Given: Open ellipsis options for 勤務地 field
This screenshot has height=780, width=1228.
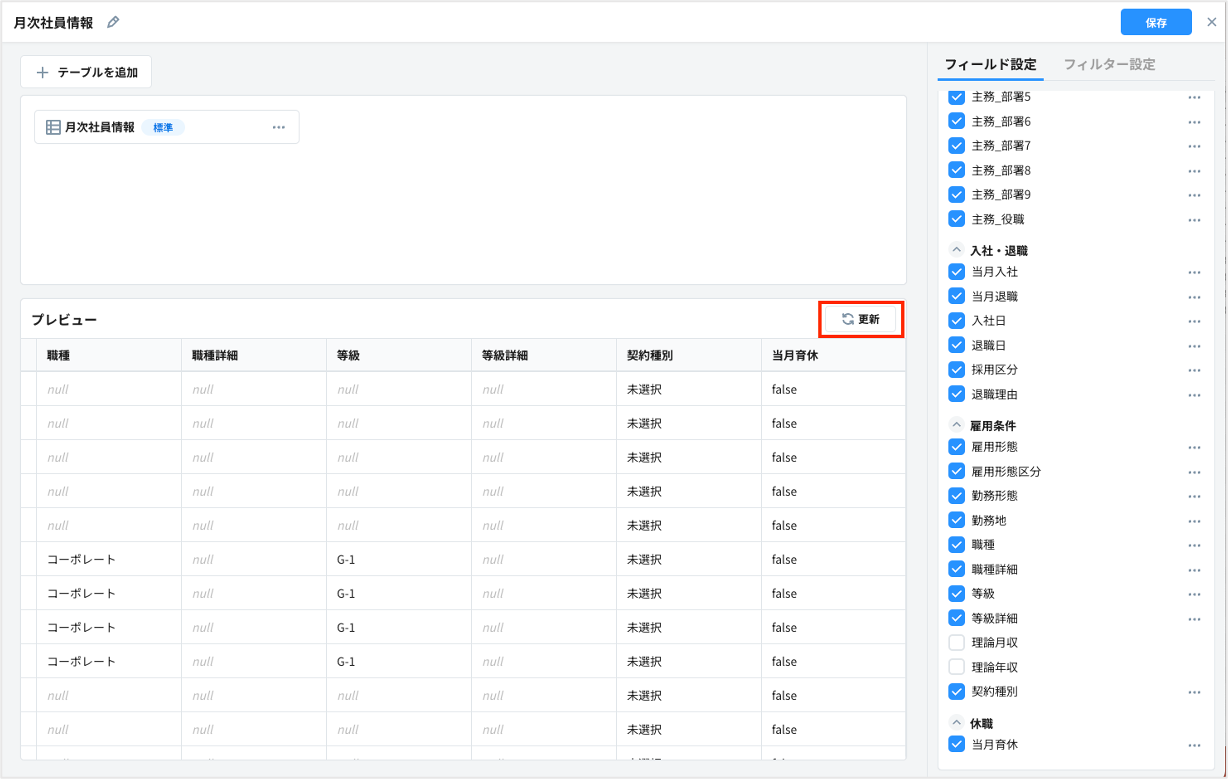Looking at the screenshot, I should point(1194,521).
